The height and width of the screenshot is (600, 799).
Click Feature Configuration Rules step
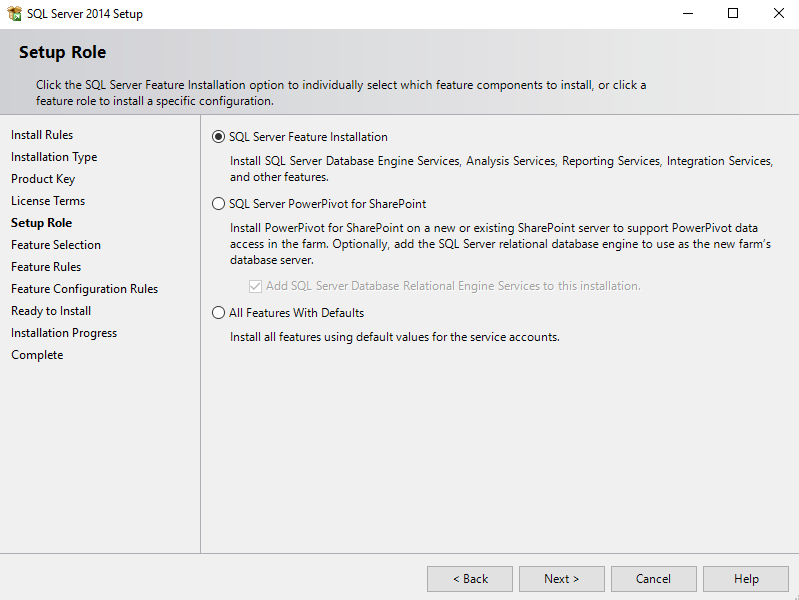(85, 289)
